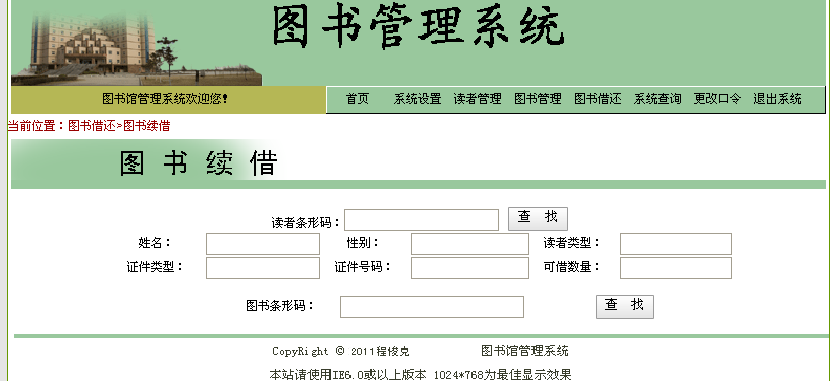Viewport: 830px width, 381px height.
Task: Click the CopyRight © 2011 footer text
Action: tap(341, 351)
